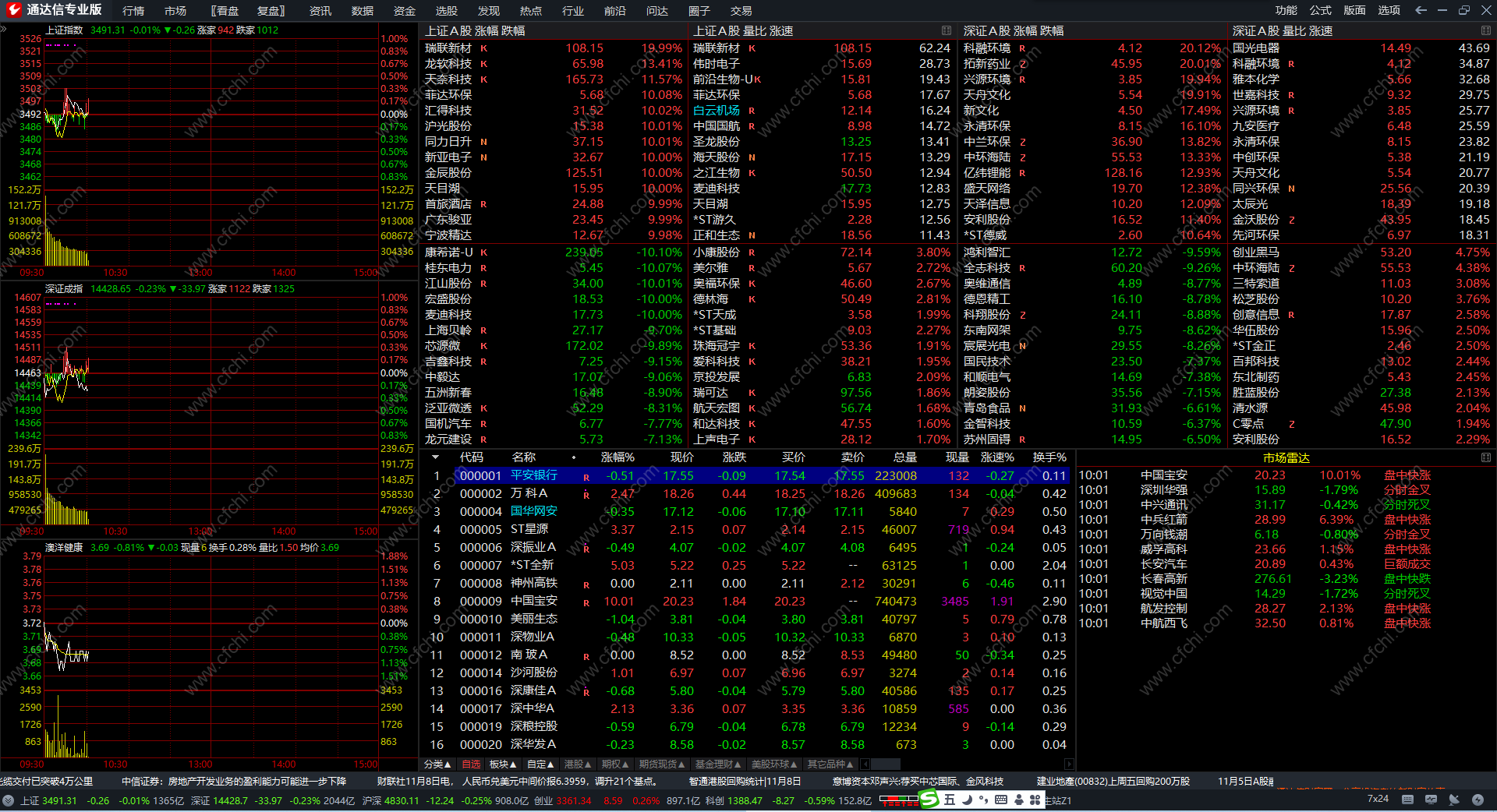This screenshot has width=1497, height=812.
Task: Click the 通达信 red logo icon
Action: click(13, 10)
